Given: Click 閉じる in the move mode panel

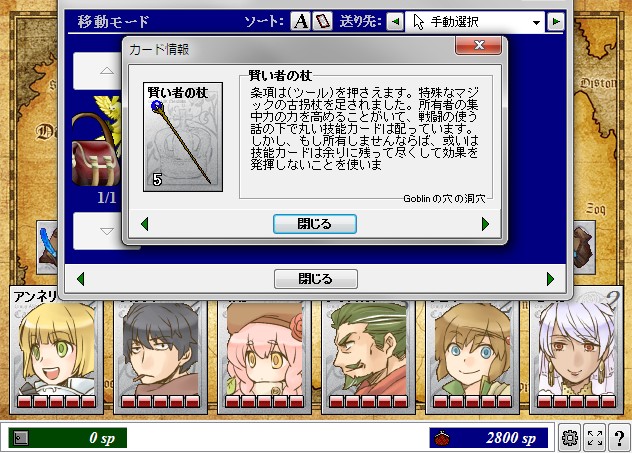Looking at the screenshot, I should [x=316, y=279].
